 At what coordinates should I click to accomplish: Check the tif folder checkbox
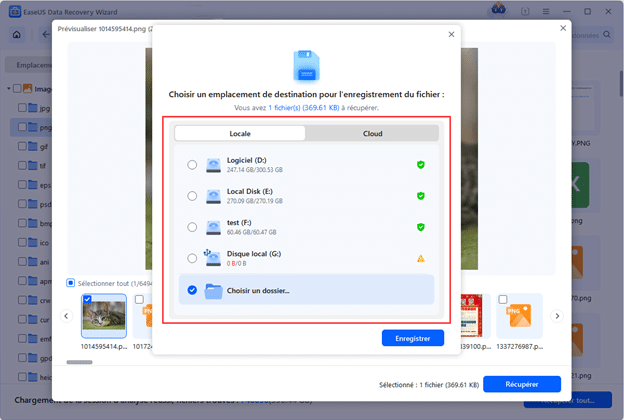point(22,165)
